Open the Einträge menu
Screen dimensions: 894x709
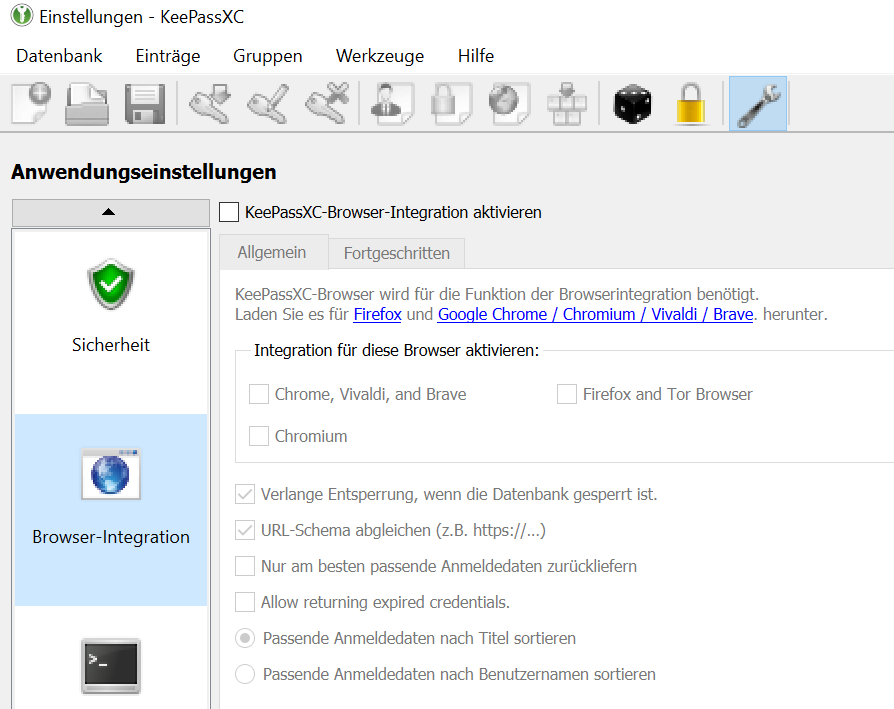coord(168,56)
